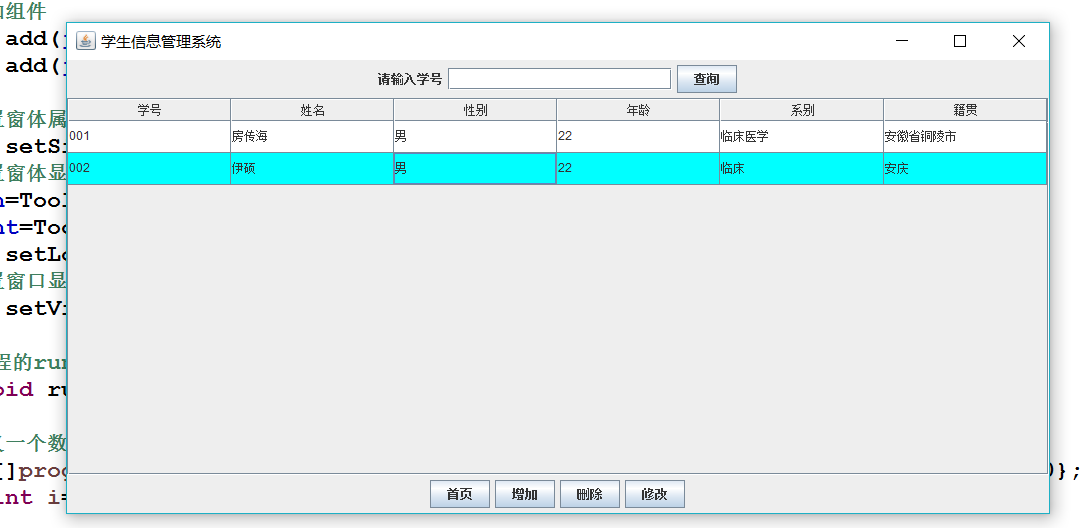Select cell with student ID 001
Viewport: 1082px width, 528px height.
(149, 137)
